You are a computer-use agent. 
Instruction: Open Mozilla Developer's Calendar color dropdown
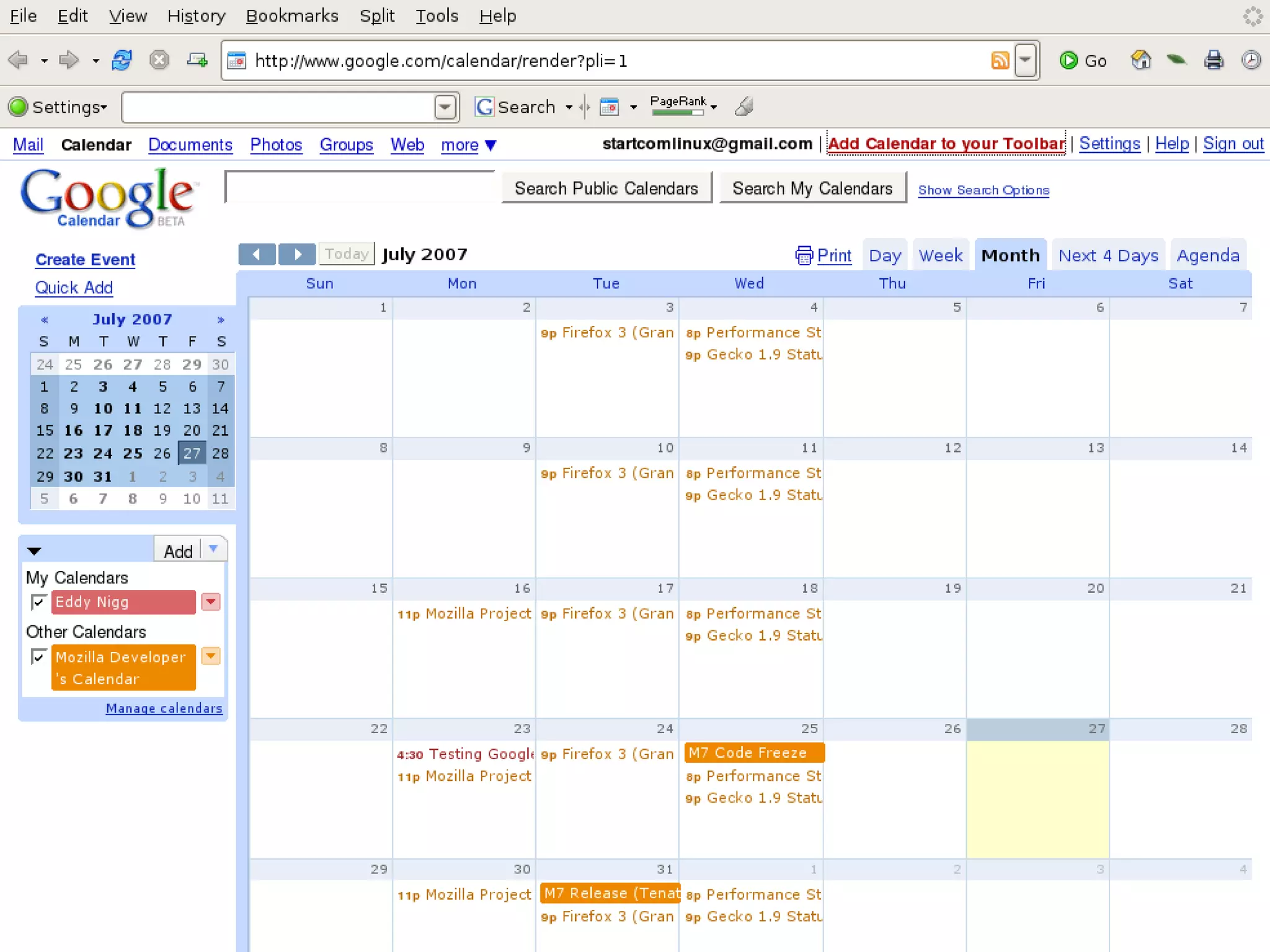[211, 656]
